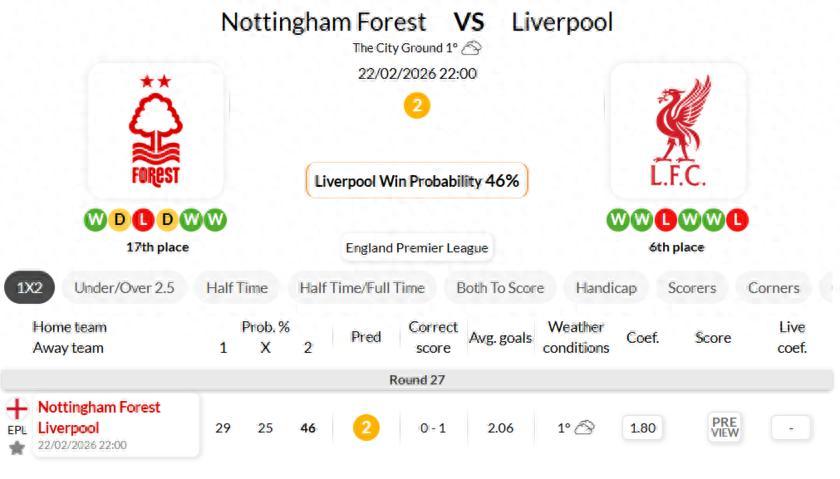The width and height of the screenshot is (840, 479).
Task: Click the Liverpool L.F.C. club crest
Action: [677, 130]
